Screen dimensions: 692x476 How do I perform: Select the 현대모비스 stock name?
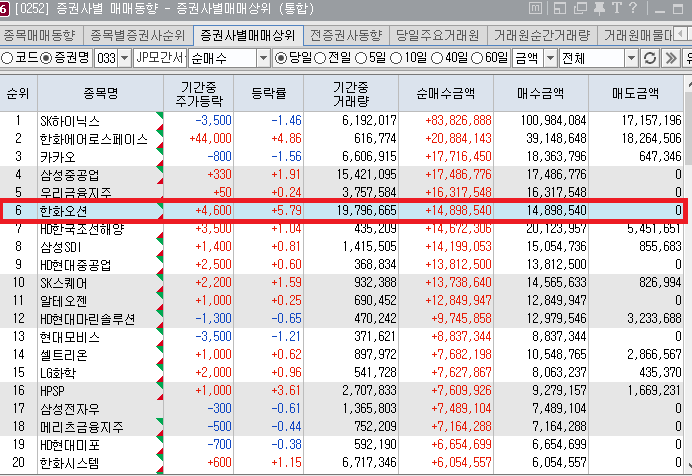click(x=70, y=337)
